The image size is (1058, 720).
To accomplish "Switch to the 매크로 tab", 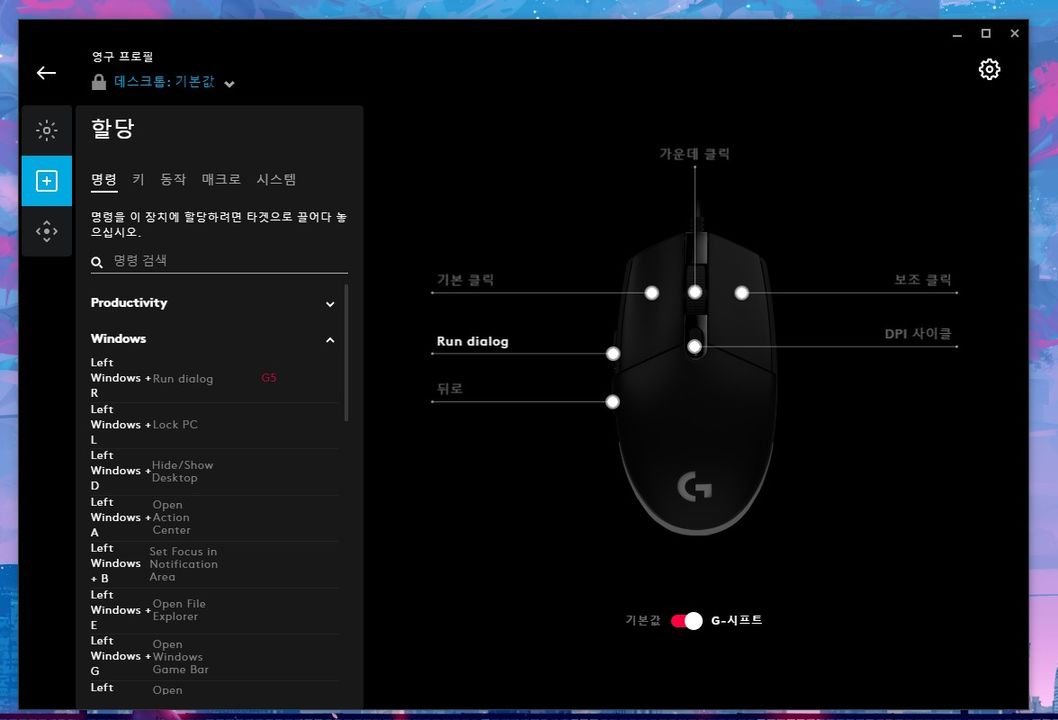I will click(x=221, y=179).
